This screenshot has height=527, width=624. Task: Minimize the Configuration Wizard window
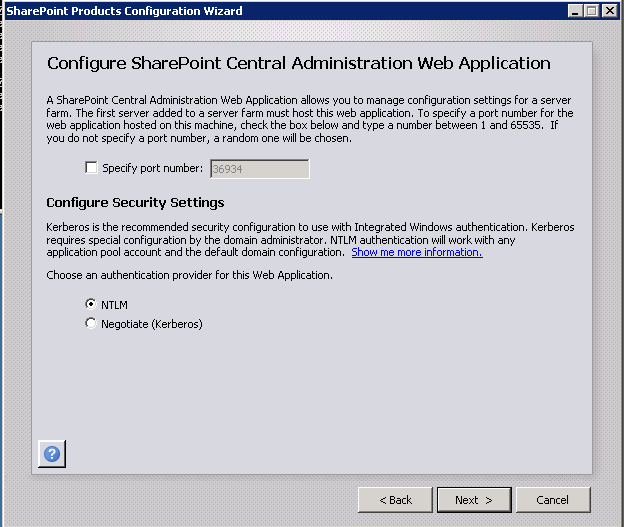pyautogui.click(x=577, y=11)
